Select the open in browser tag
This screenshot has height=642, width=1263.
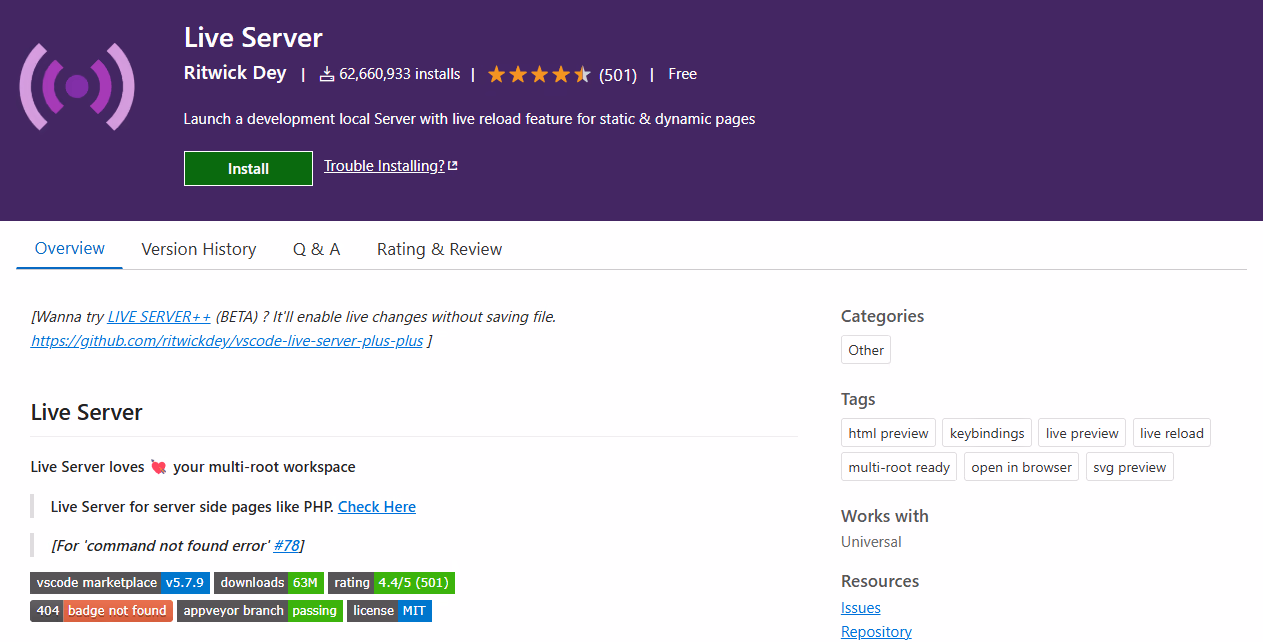click(x=1021, y=467)
